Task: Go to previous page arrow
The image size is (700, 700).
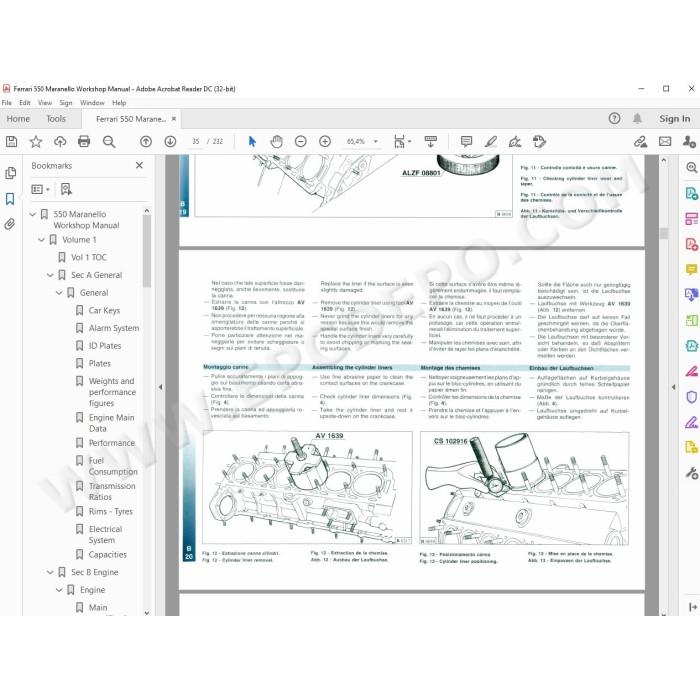Action: point(146,142)
